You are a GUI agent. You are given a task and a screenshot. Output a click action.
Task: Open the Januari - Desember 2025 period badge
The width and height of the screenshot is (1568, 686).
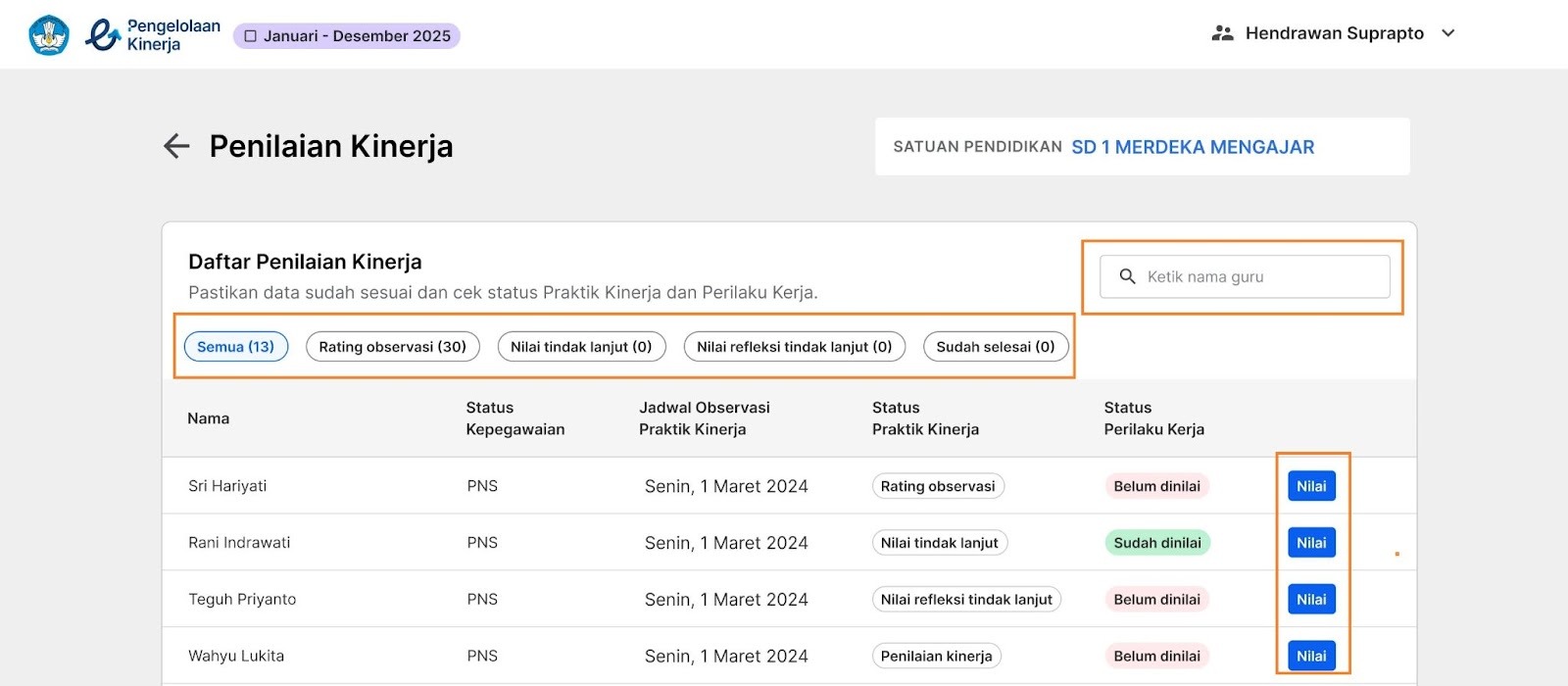[347, 36]
